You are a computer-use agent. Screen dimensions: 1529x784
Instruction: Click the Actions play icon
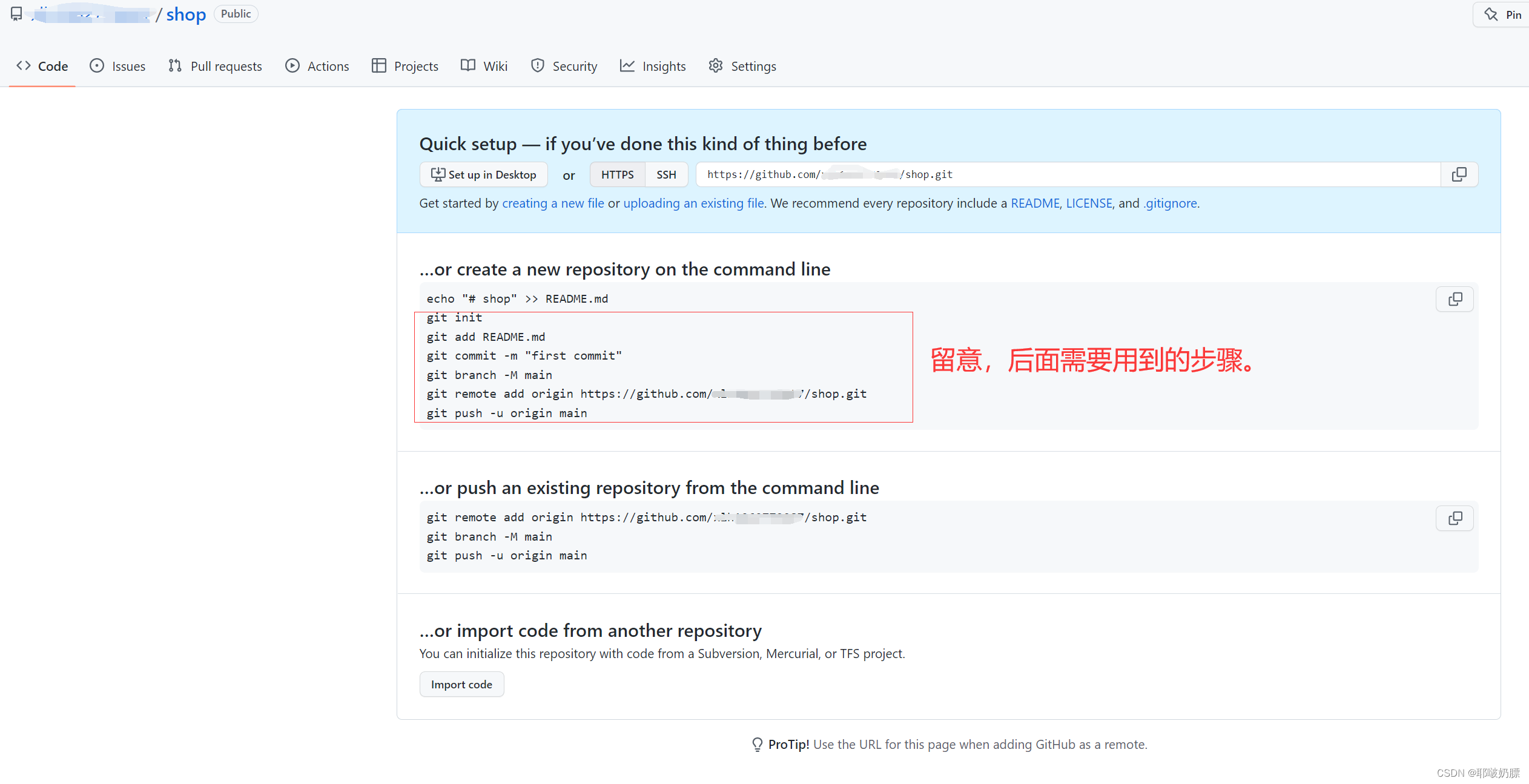[x=292, y=65]
